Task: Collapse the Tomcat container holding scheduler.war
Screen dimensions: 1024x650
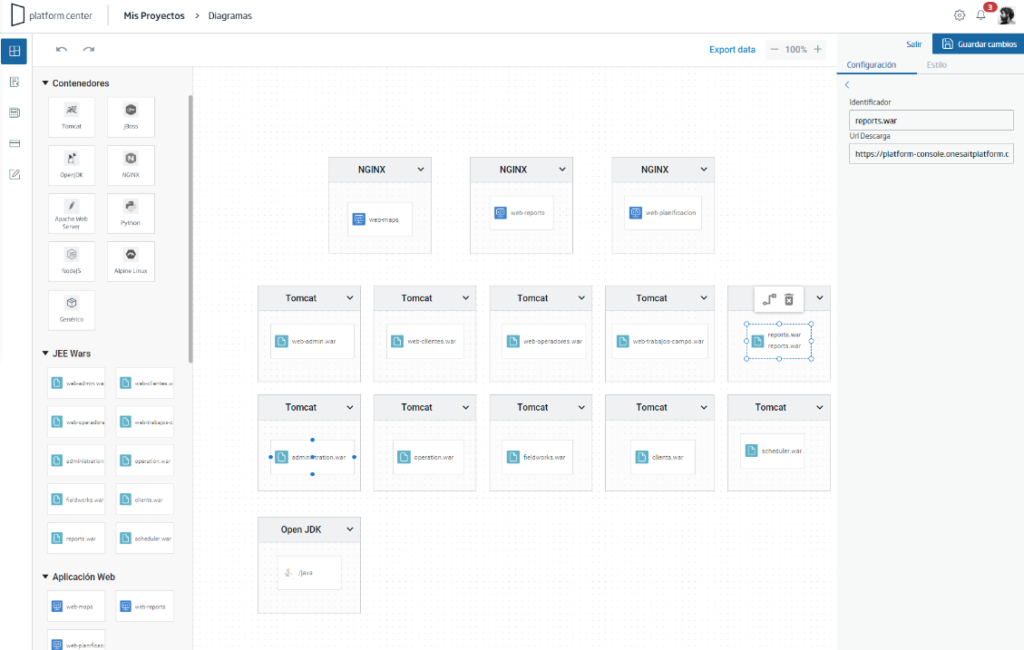Action: click(x=820, y=407)
